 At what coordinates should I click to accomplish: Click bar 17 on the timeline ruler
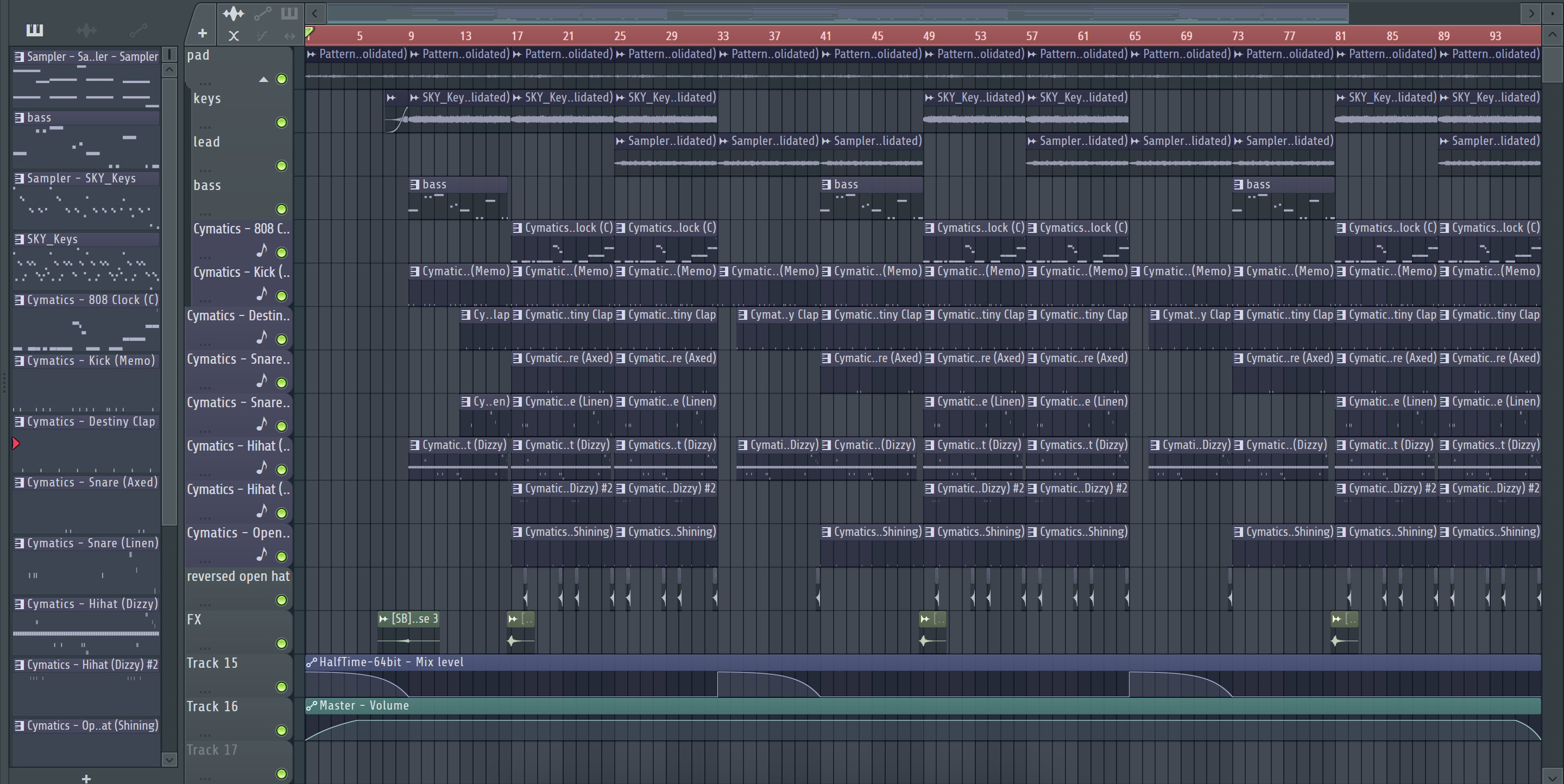516,36
